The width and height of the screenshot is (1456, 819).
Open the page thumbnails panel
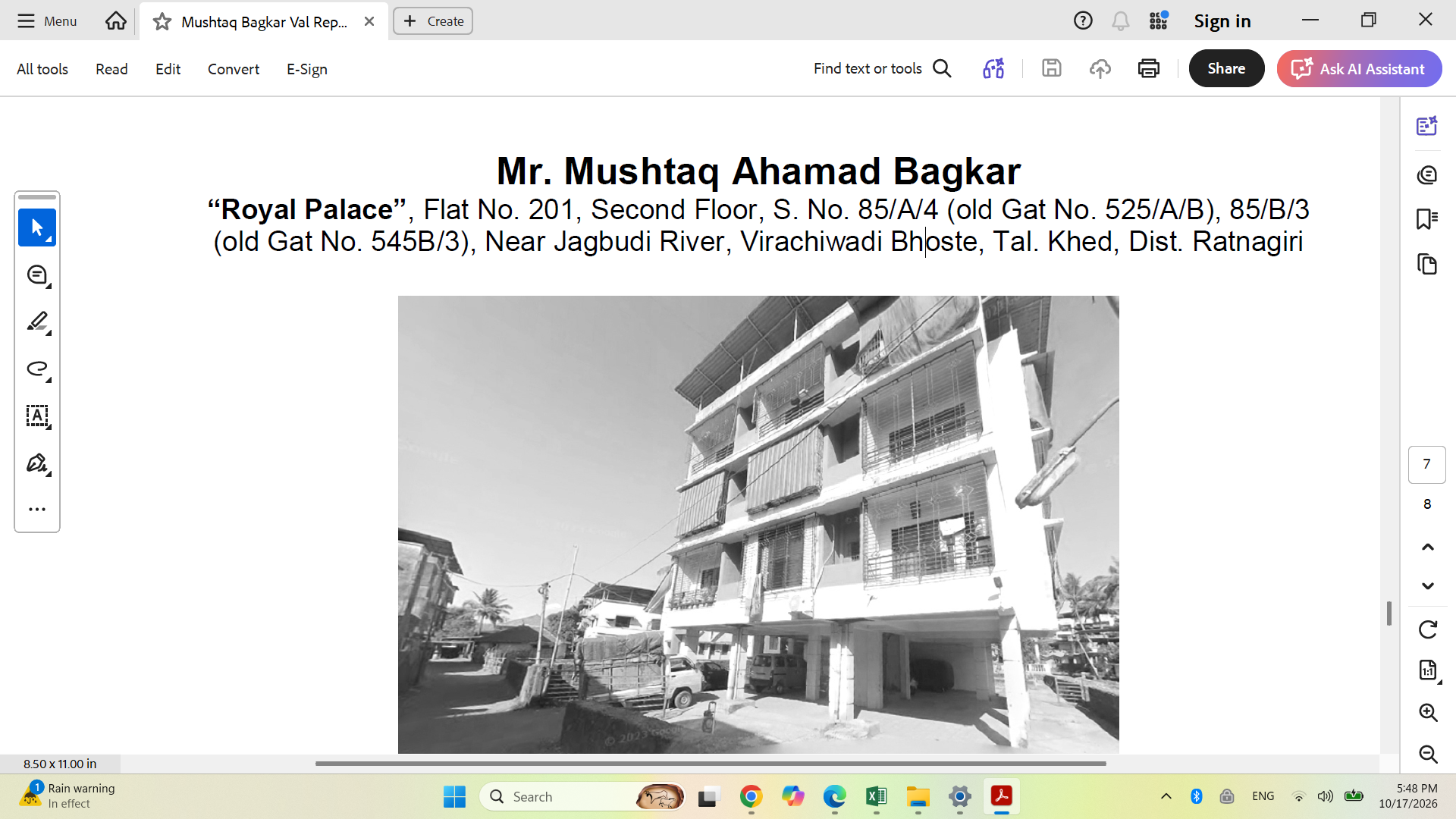(1427, 264)
